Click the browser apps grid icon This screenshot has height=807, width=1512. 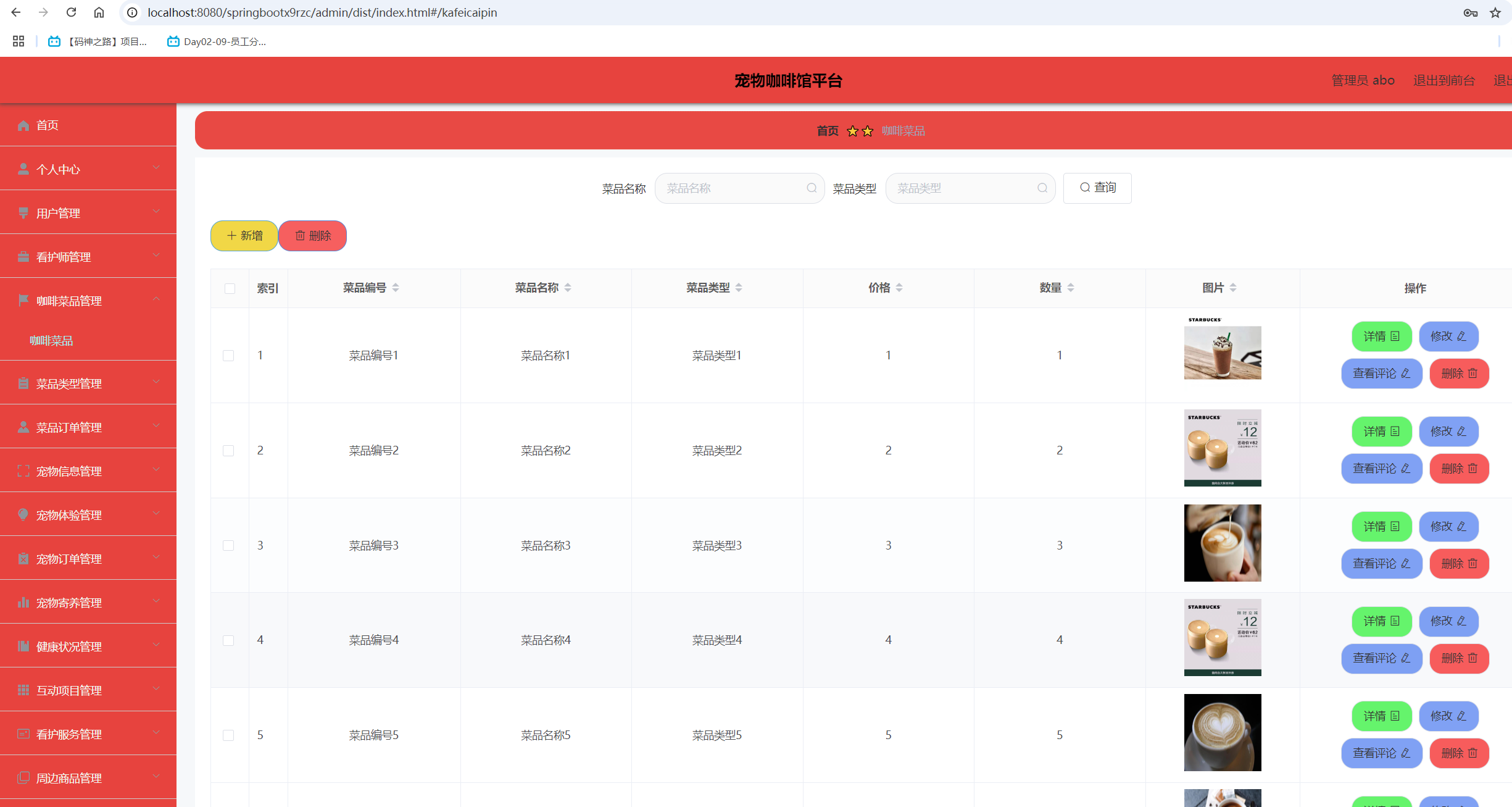(19, 41)
